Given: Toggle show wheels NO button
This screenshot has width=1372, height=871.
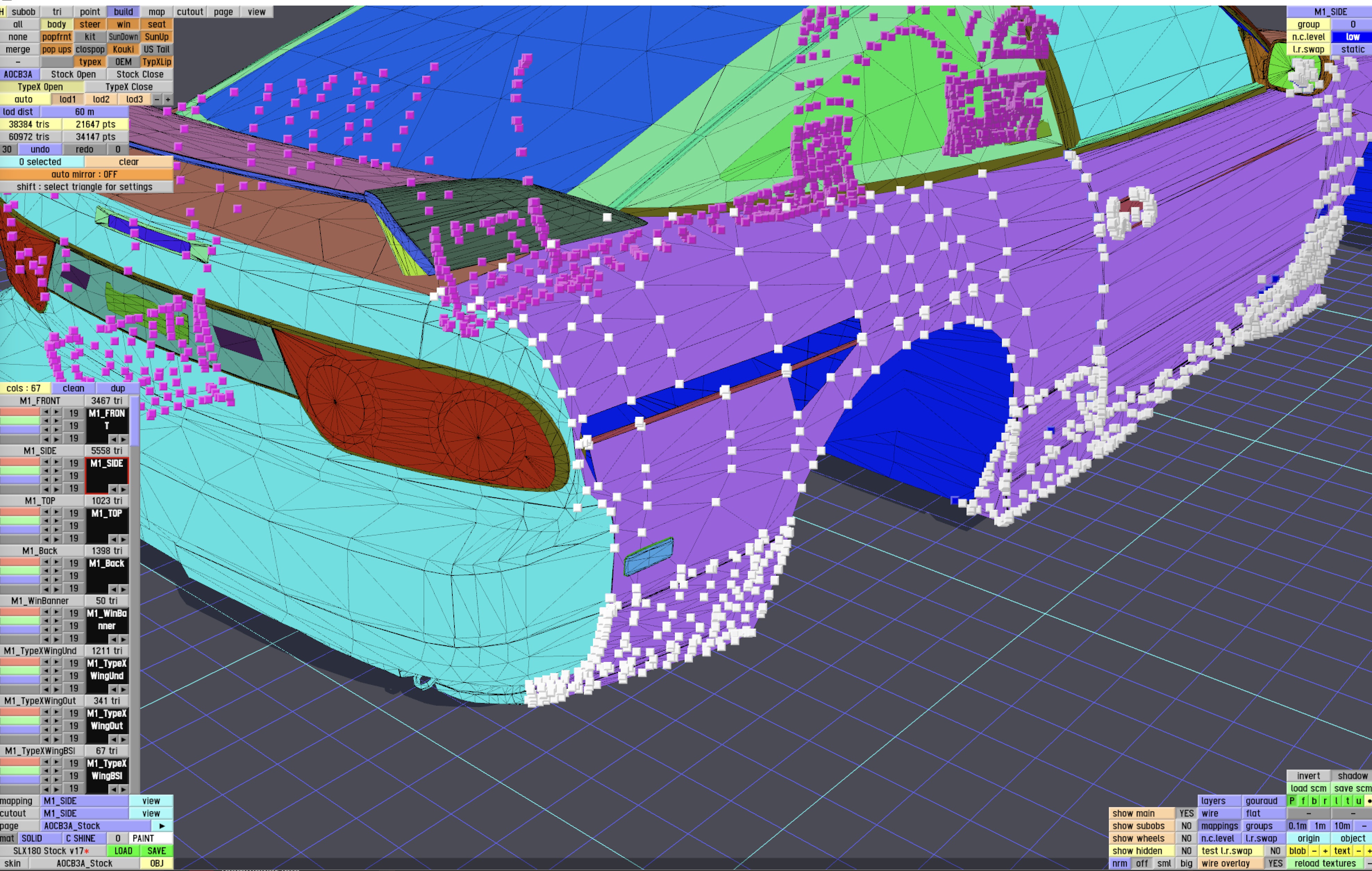Looking at the screenshot, I should click(1186, 838).
